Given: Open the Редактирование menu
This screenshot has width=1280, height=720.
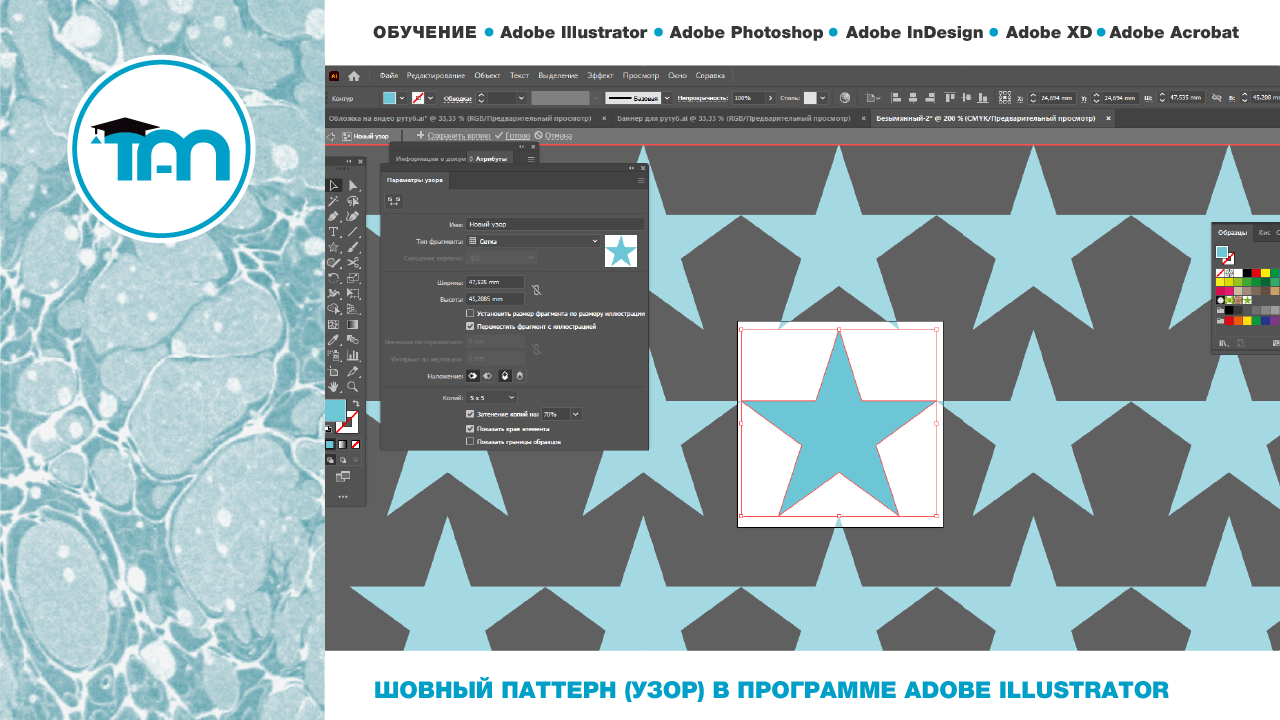Looking at the screenshot, I should click(x=436, y=76).
